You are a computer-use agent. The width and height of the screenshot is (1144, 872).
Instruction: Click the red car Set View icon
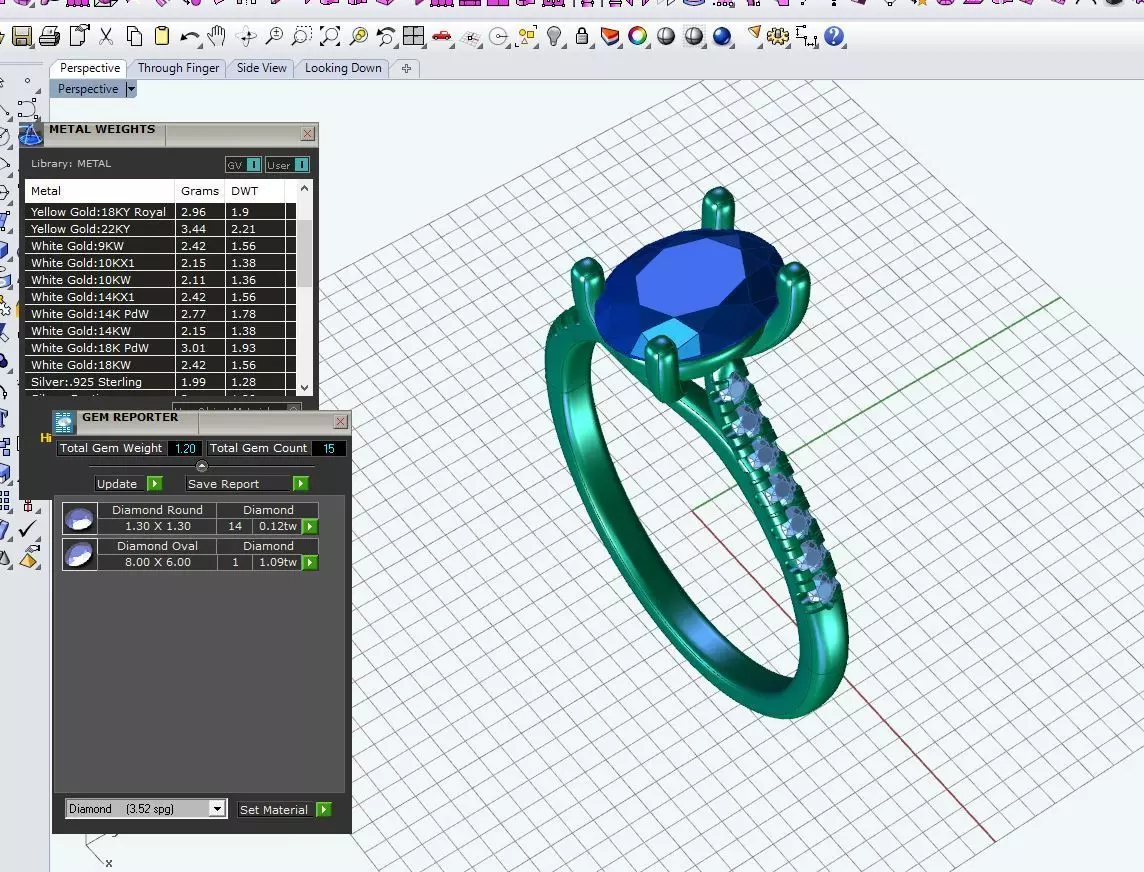(441, 36)
